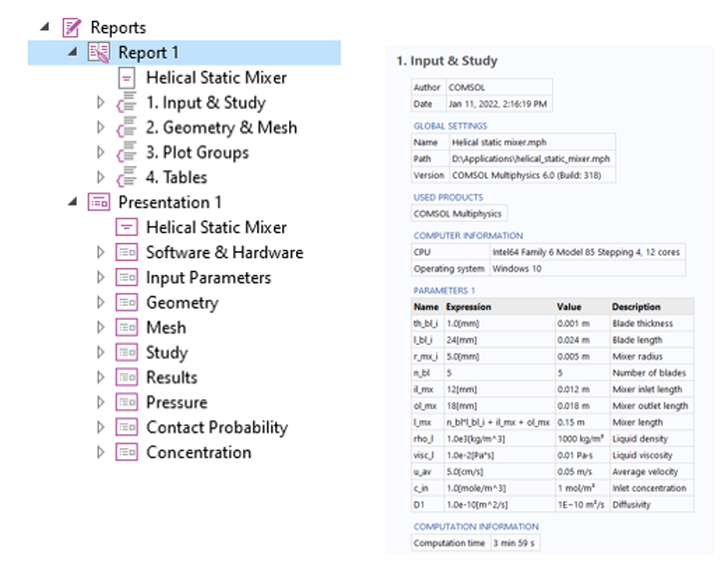Click the title icon under Report 1

tap(126, 78)
